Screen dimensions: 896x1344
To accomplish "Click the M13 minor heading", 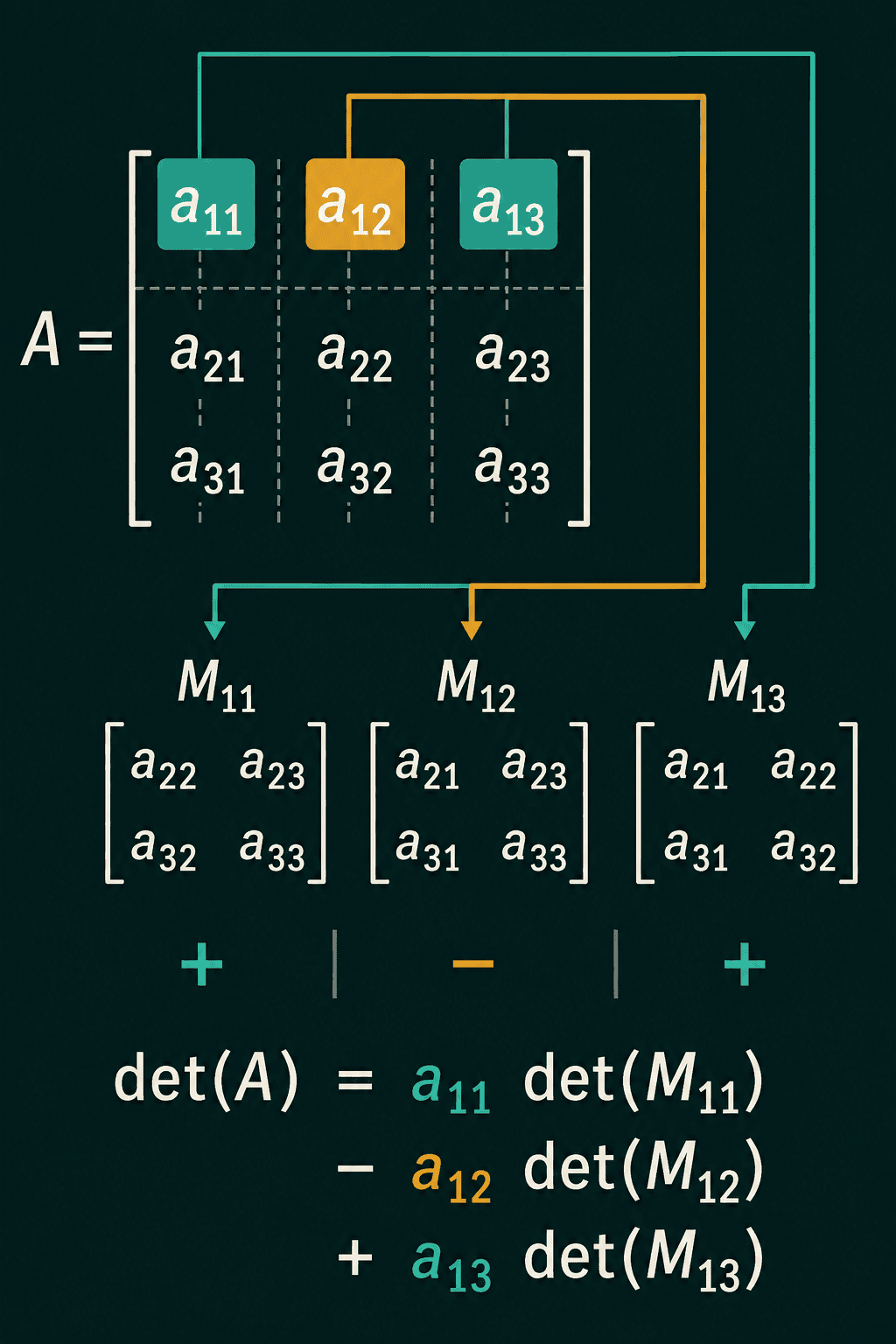I will (746, 685).
